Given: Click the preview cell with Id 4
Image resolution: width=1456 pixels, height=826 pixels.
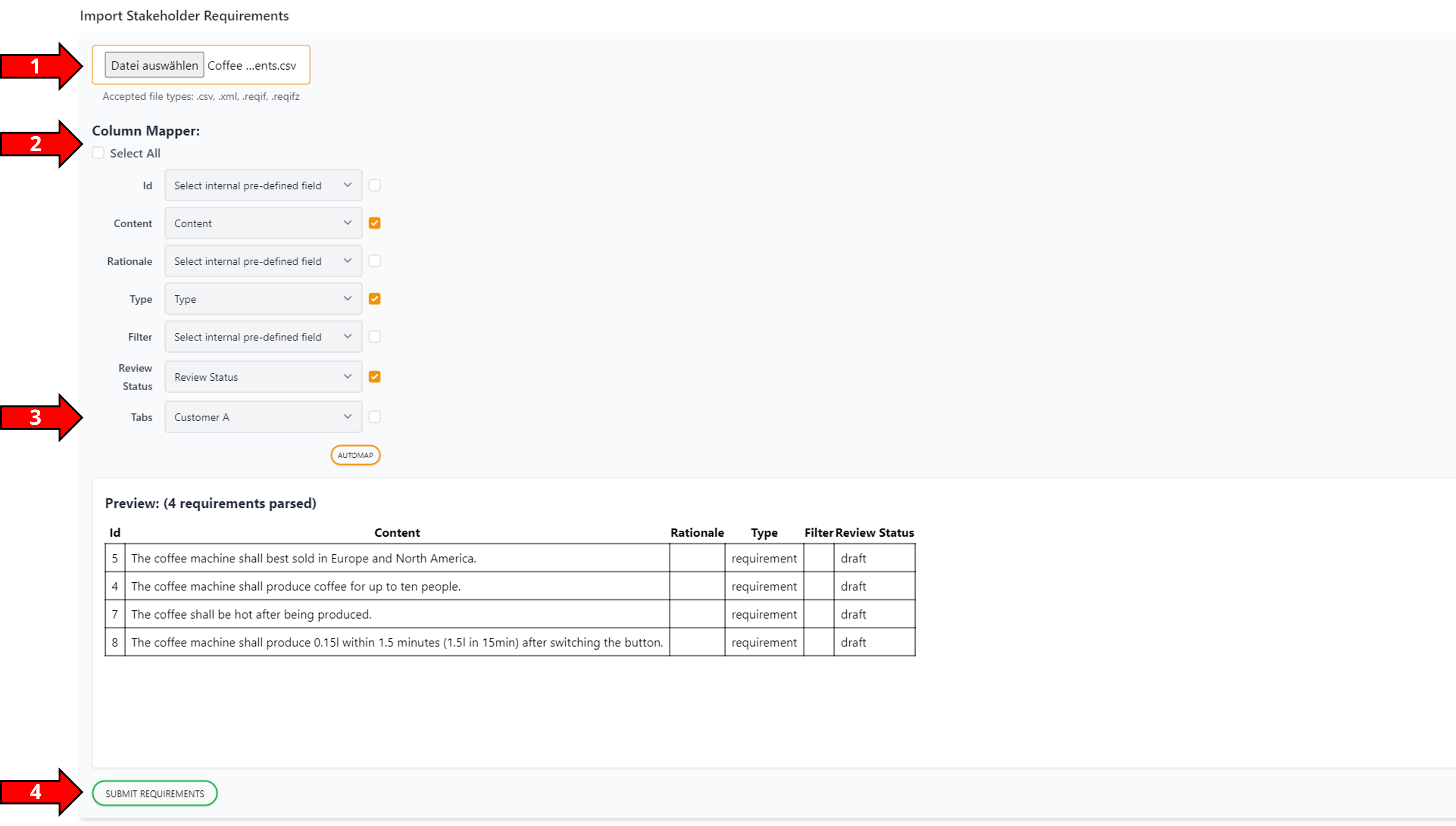Looking at the screenshot, I should [x=114, y=586].
